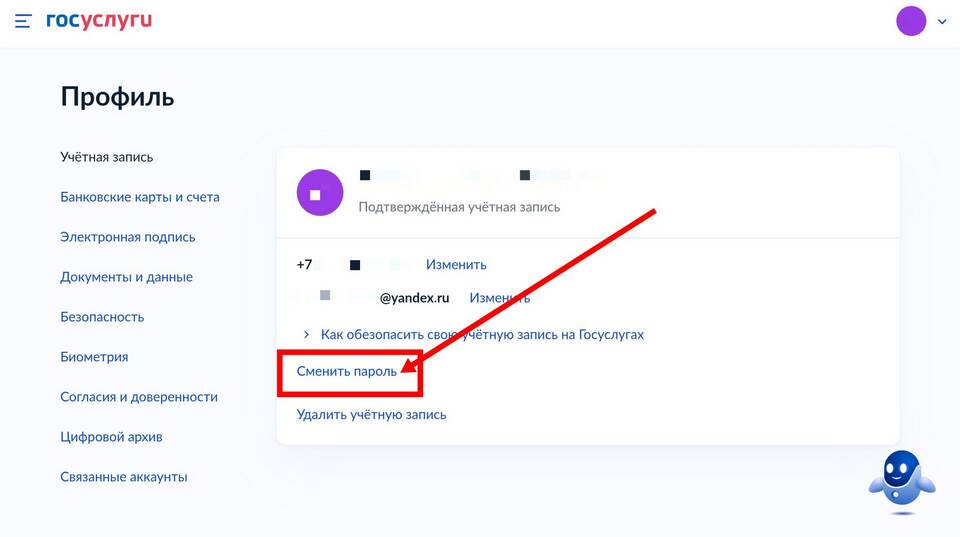Go to 'Связанные аккаунты' section

(124, 477)
